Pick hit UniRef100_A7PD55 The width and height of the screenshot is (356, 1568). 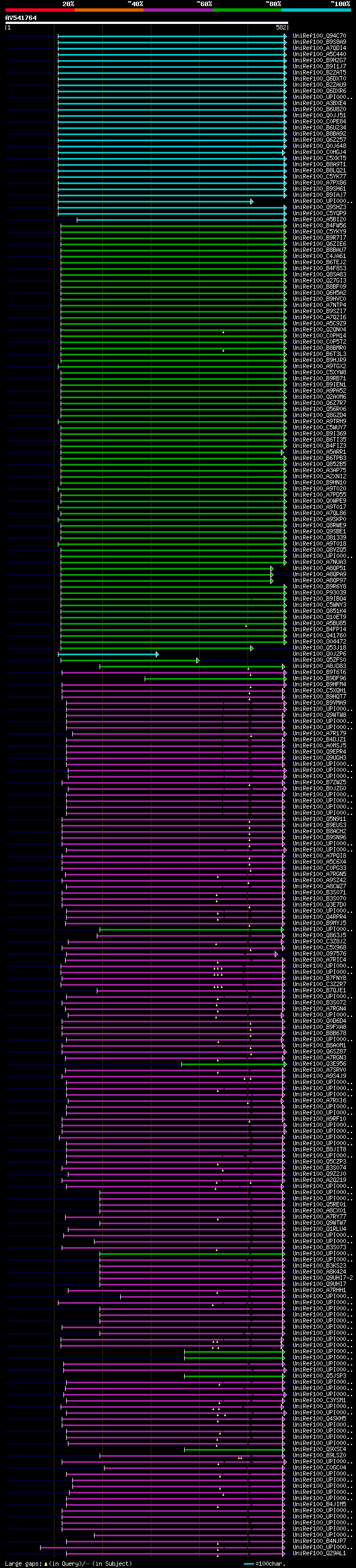[319, 494]
